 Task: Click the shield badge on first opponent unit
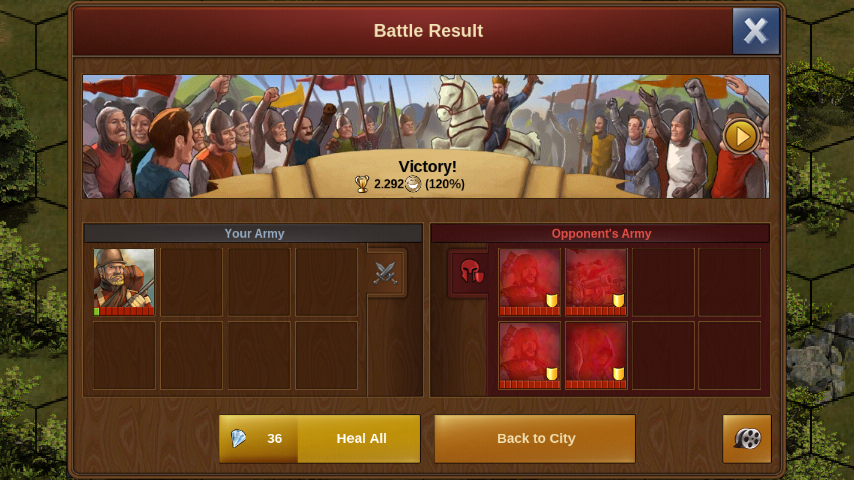coord(552,301)
